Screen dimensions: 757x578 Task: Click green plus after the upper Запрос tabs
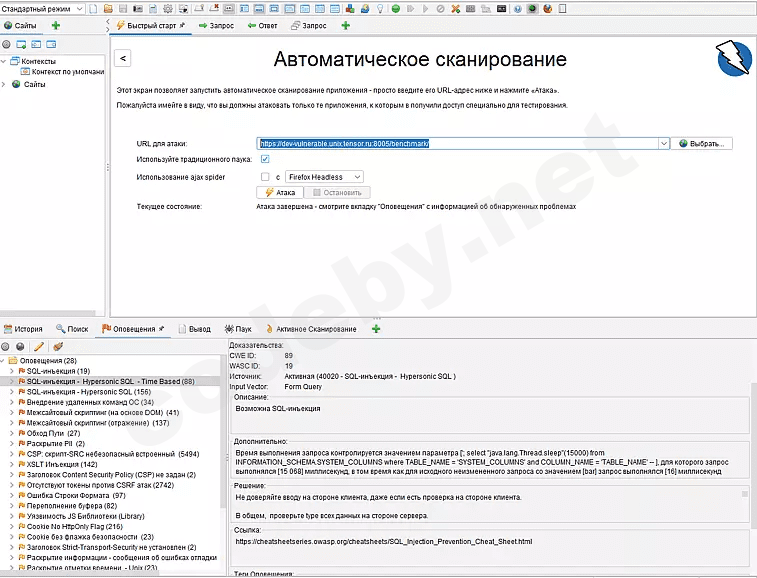(x=345, y=25)
